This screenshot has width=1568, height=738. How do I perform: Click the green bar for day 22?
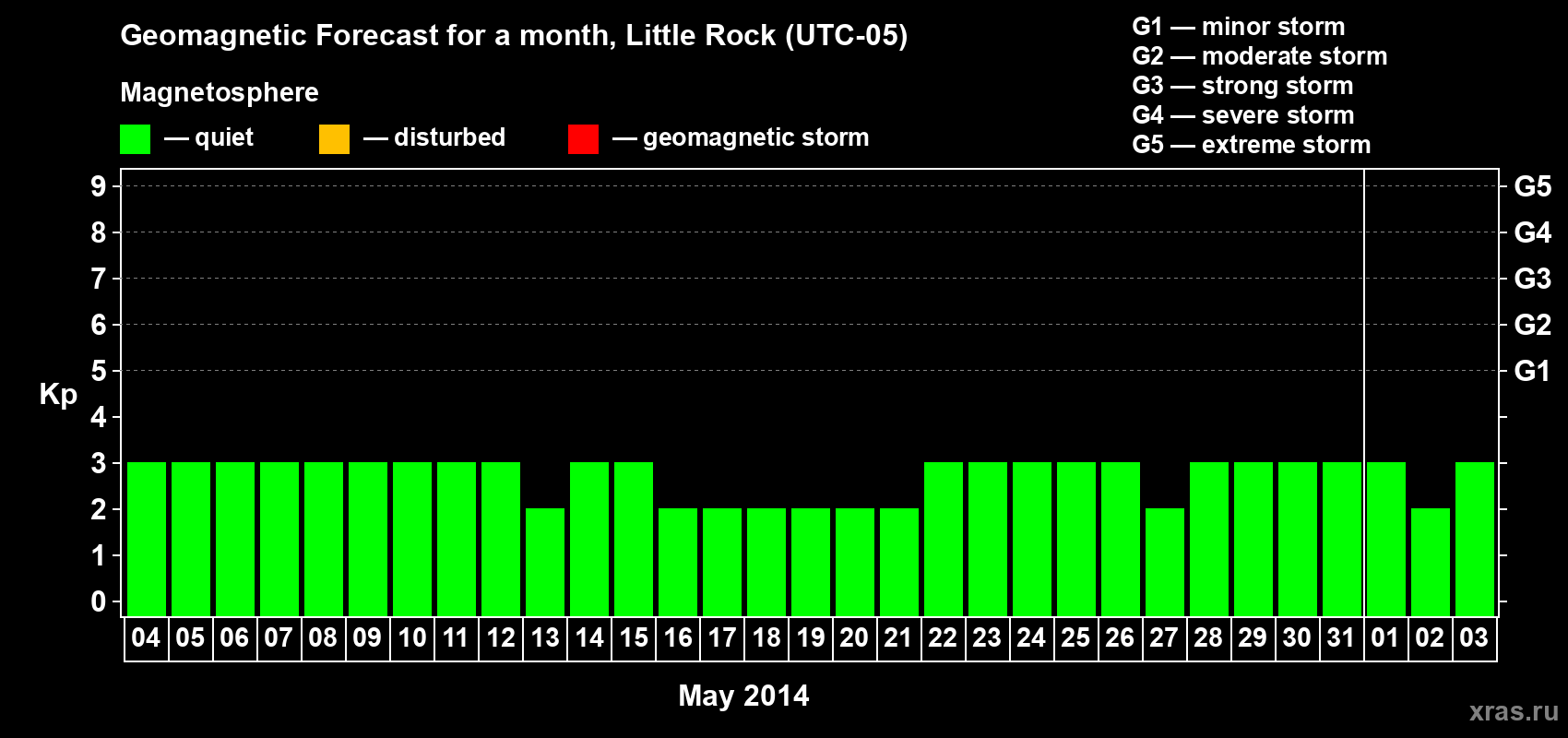(944, 539)
